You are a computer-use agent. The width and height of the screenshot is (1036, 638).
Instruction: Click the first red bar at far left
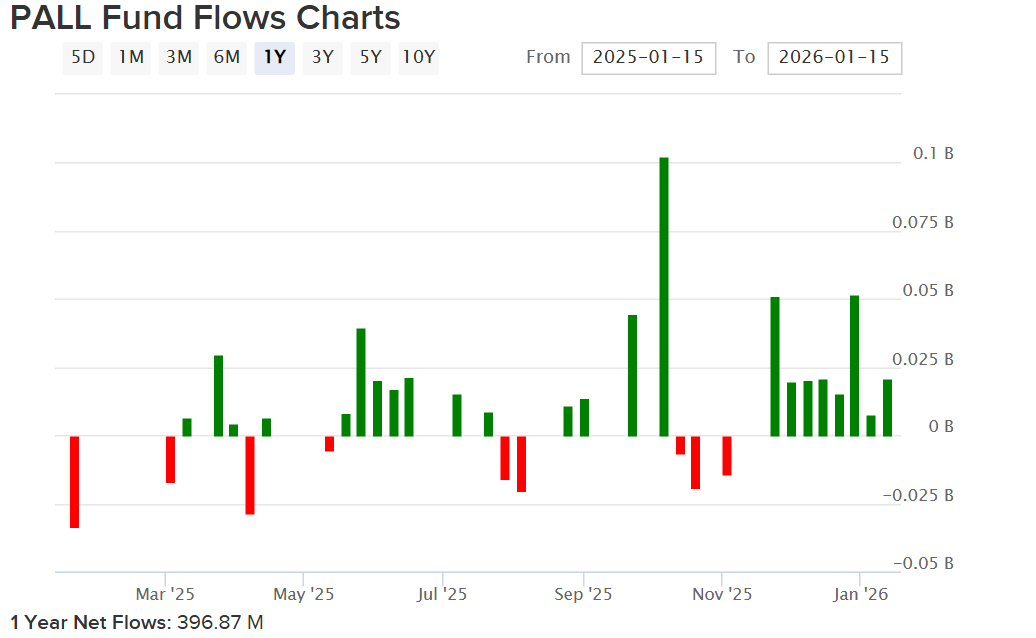[x=74, y=481]
